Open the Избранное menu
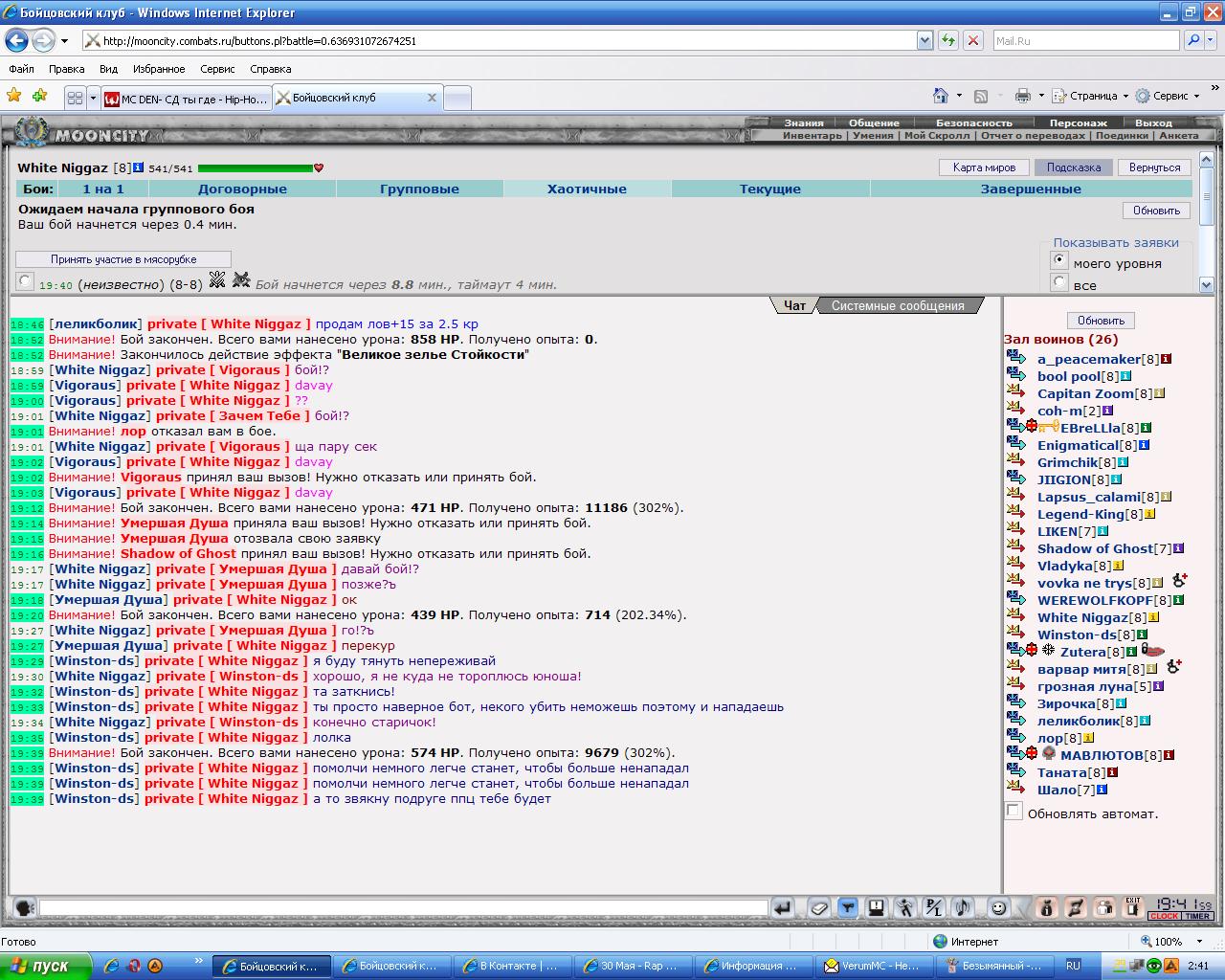1225x980 pixels. (159, 69)
